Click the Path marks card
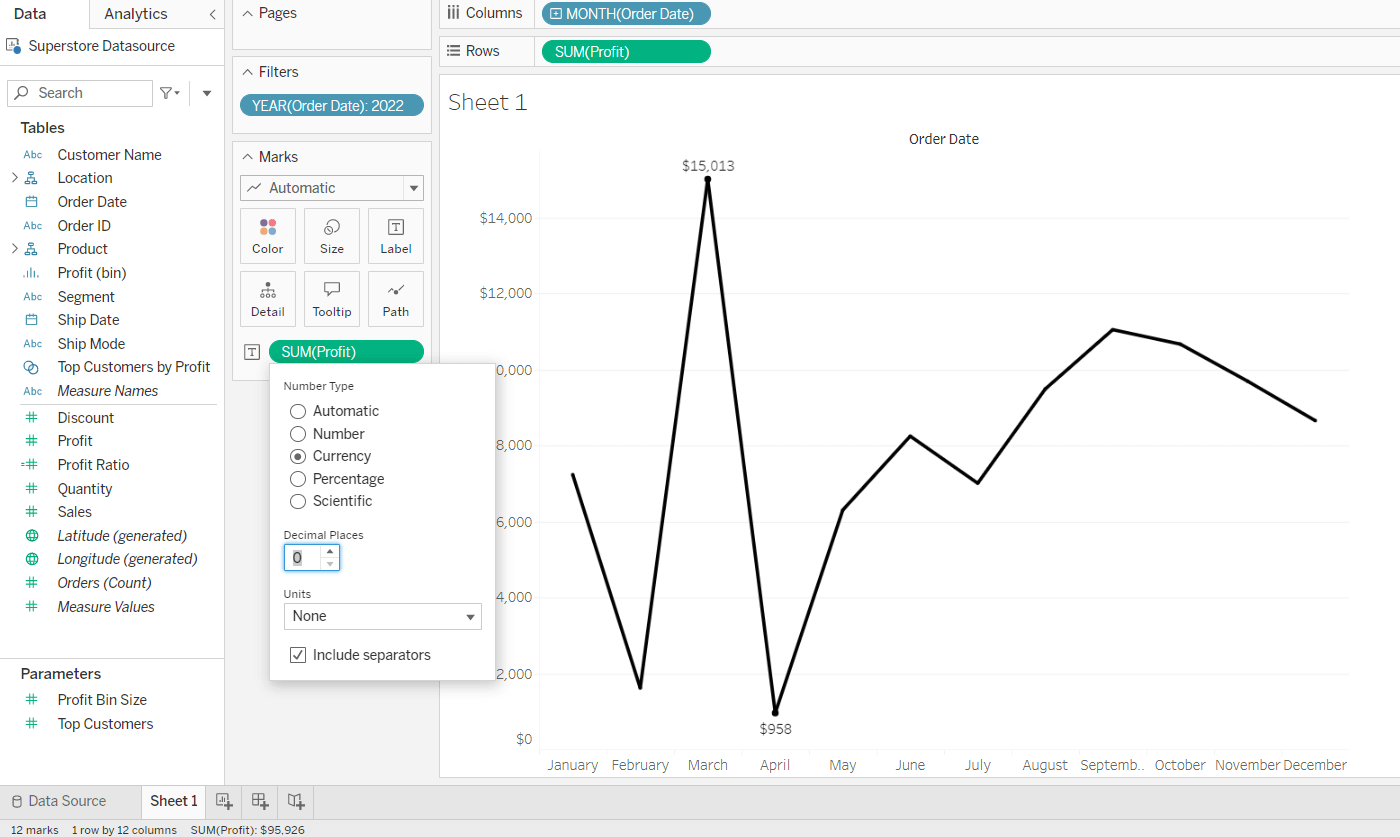The image size is (1400, 837). [396, 299]
